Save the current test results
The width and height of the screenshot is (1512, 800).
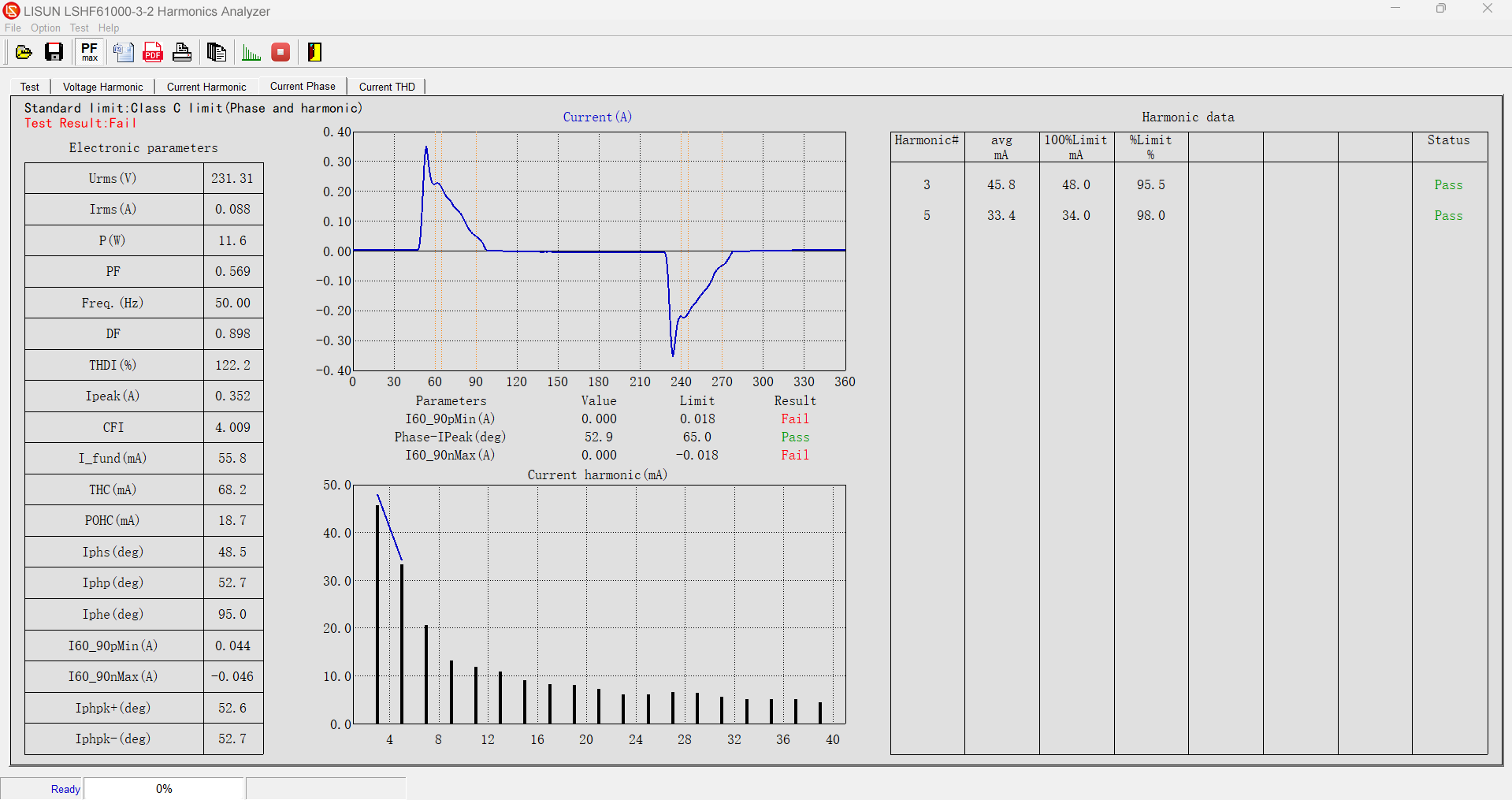tap(54, 52)
